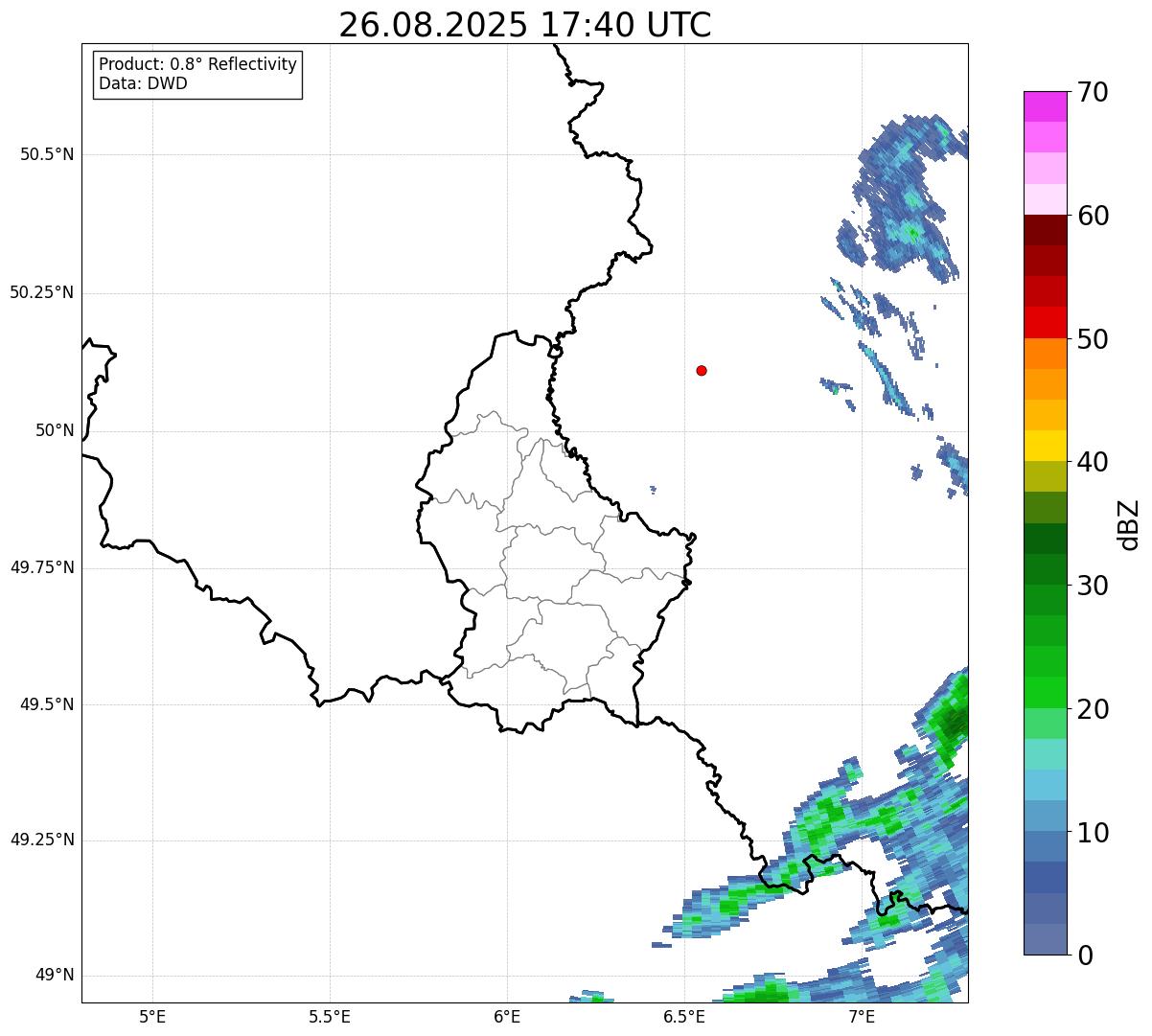This screenshot has height=1036, width=1152.
Task: Click the 50.5°N latitude label
Action: [47, 154]
